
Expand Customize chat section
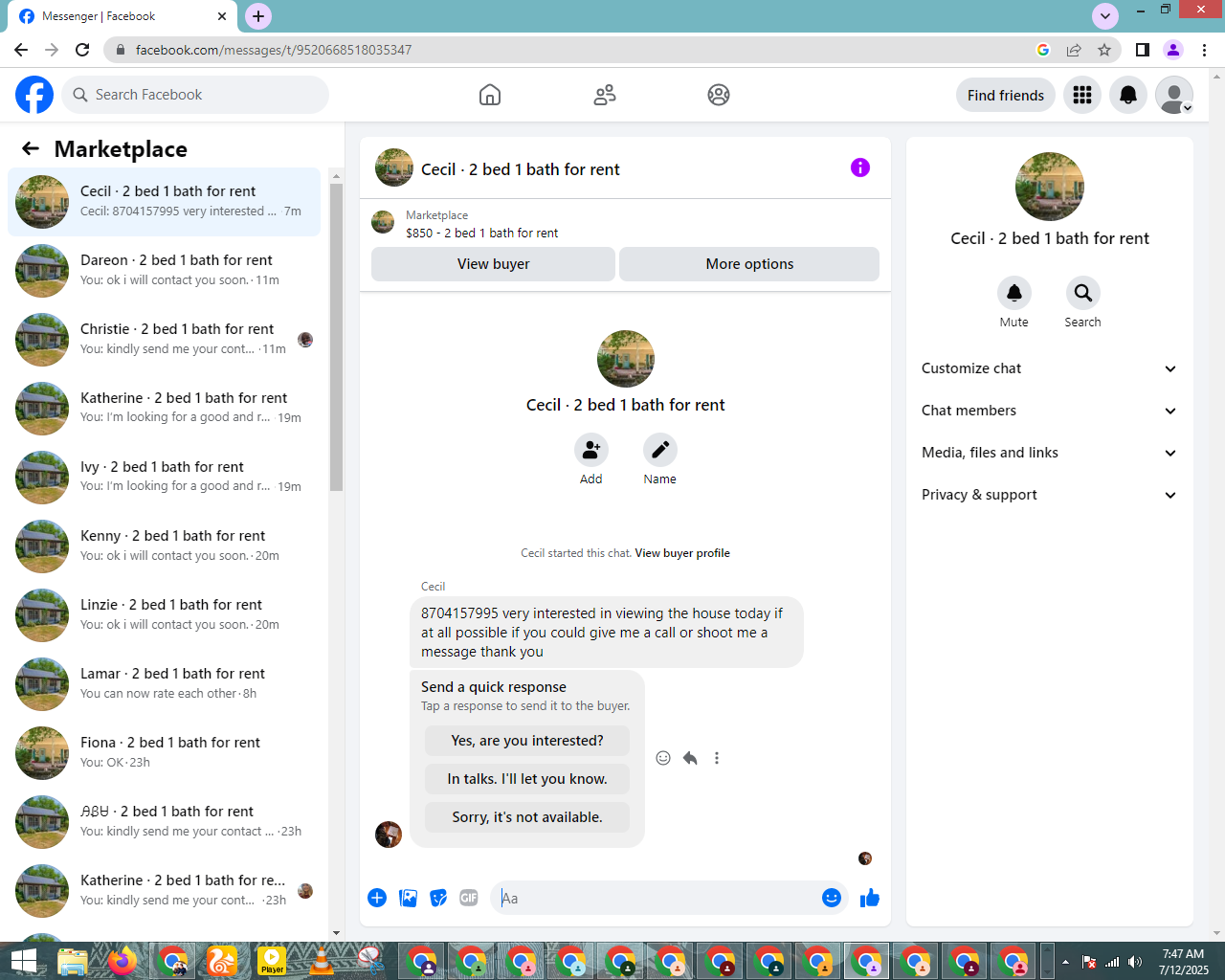tap(1050, 368)
